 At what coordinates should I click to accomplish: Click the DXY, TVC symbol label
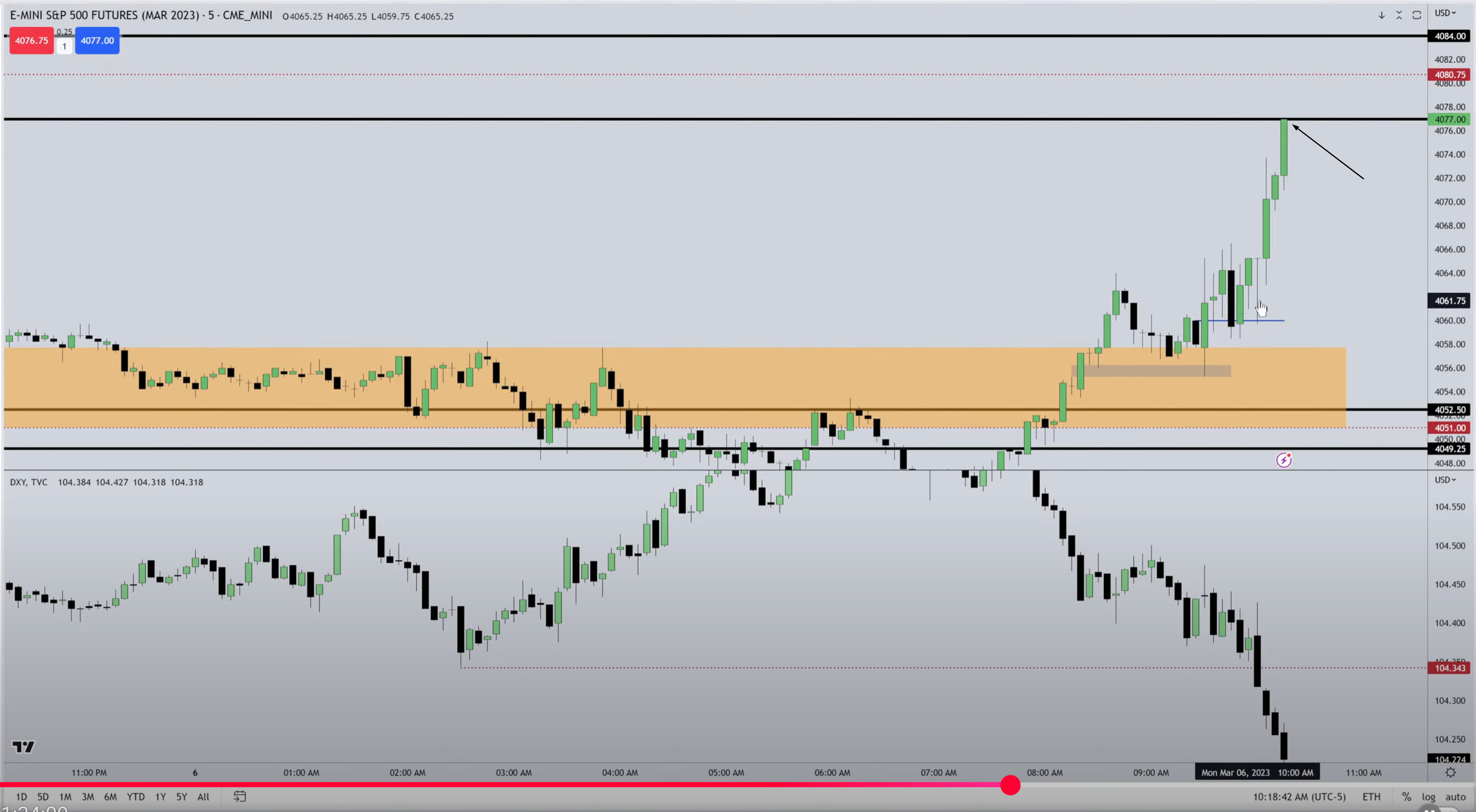tap(29, 482)
